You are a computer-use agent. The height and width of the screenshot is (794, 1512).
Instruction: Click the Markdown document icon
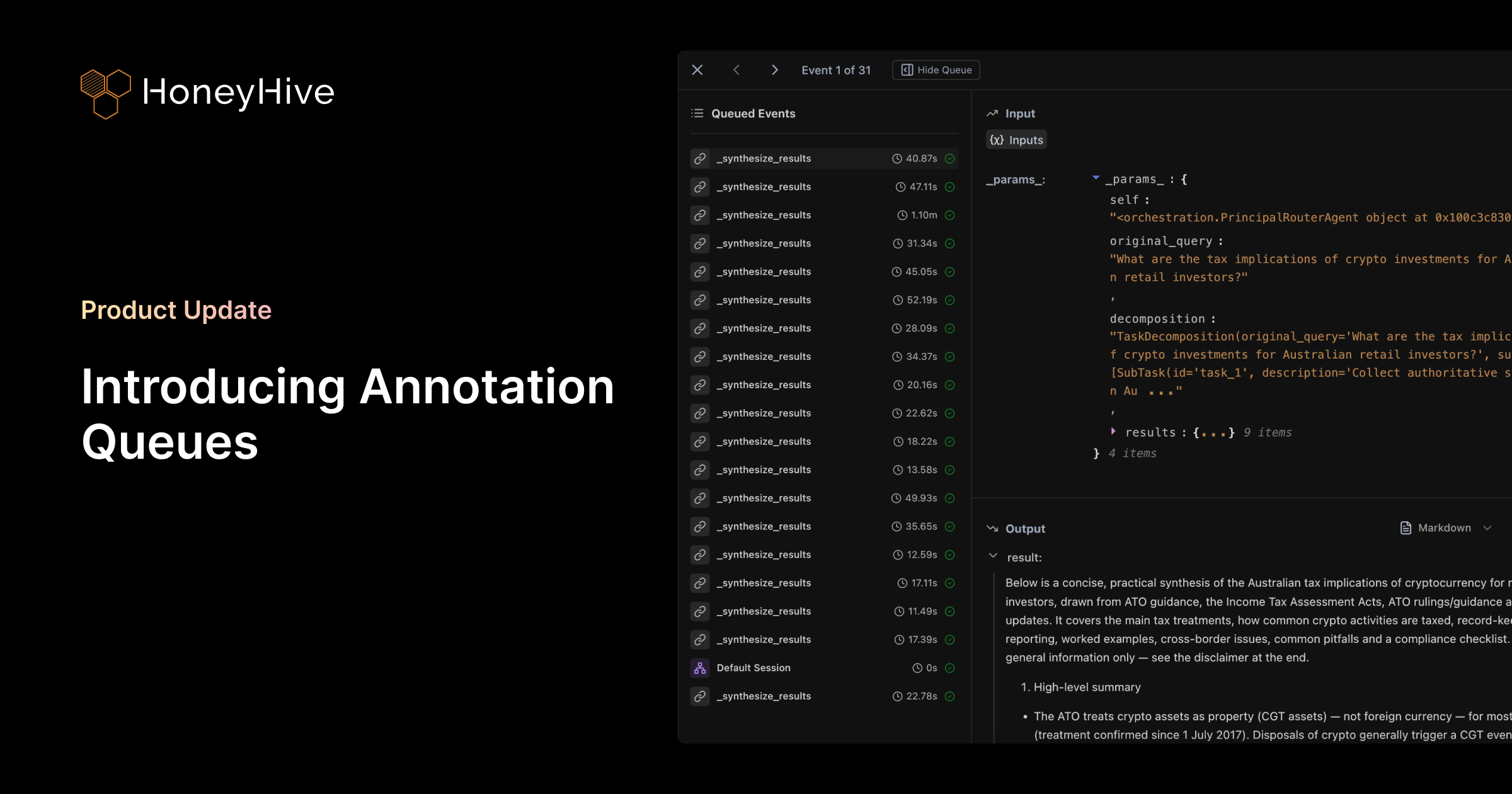[1406, 527]
